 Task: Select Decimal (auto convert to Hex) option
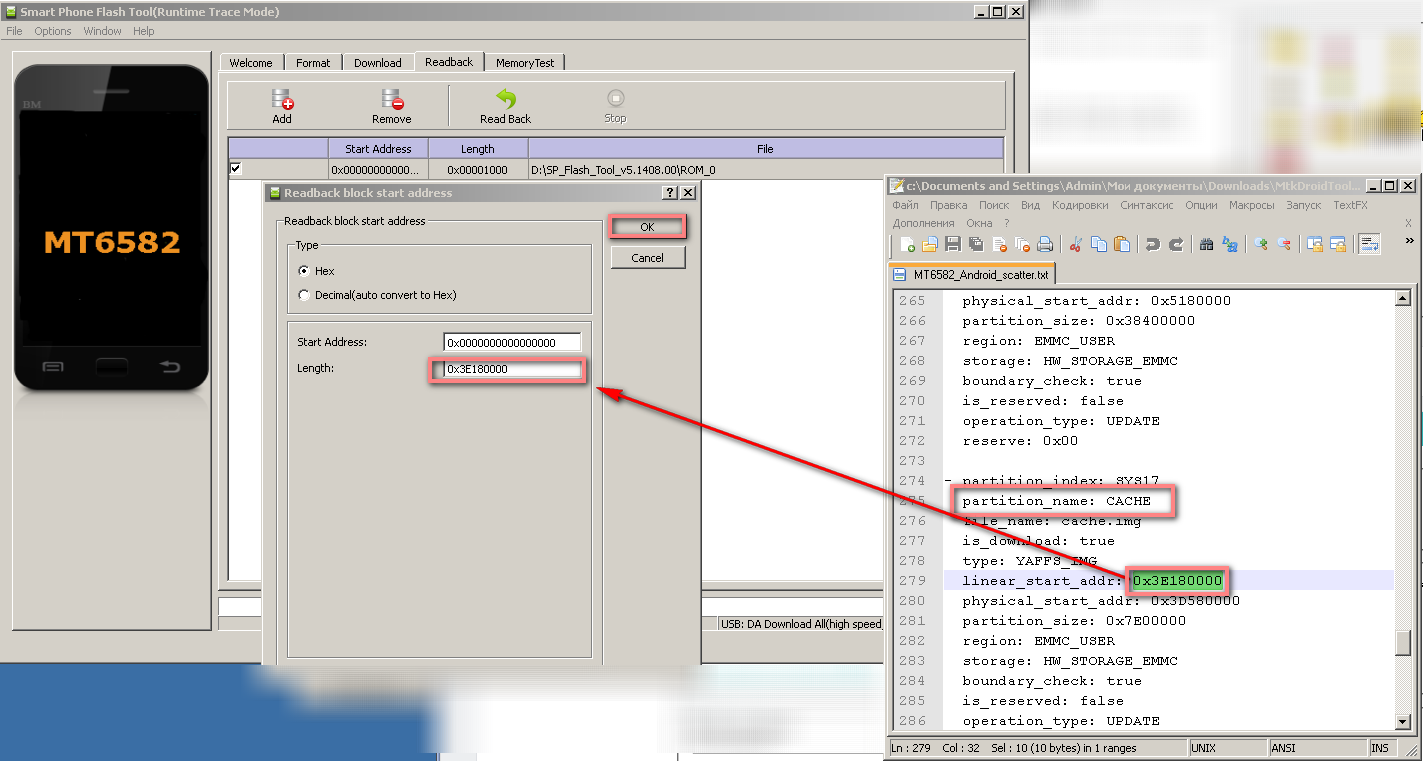[304, 295]
